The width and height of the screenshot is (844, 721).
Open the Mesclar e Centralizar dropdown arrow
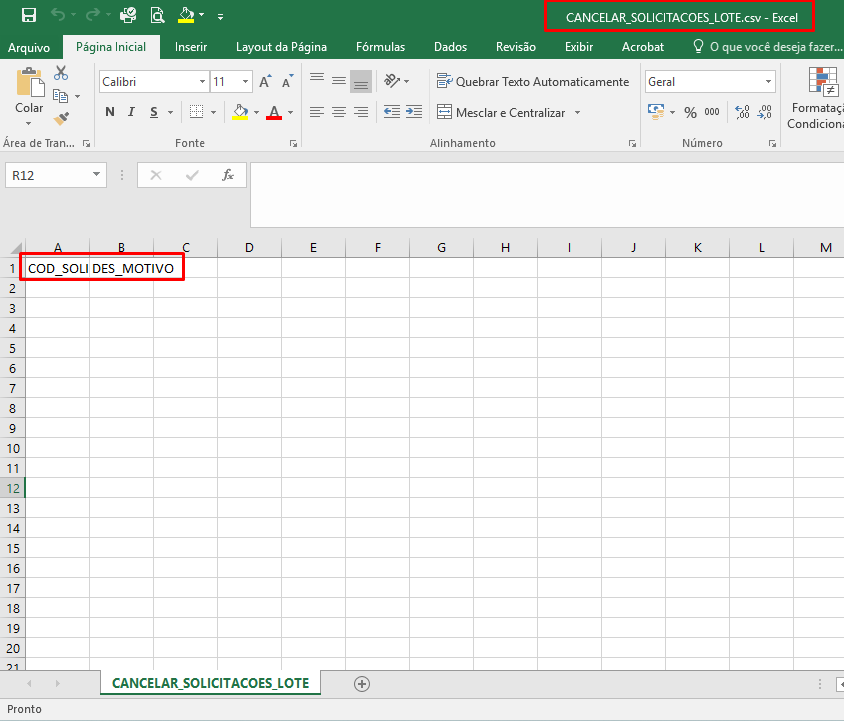pos(577,113)
